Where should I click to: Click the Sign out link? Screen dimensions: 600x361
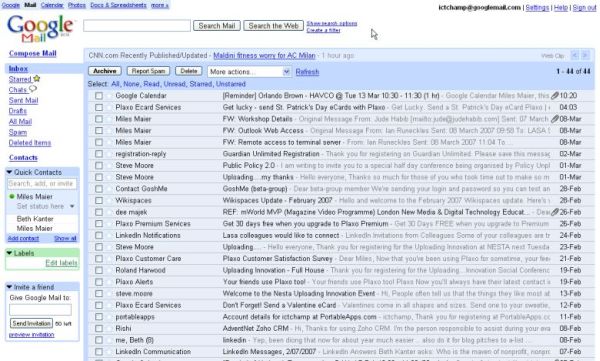584,8
